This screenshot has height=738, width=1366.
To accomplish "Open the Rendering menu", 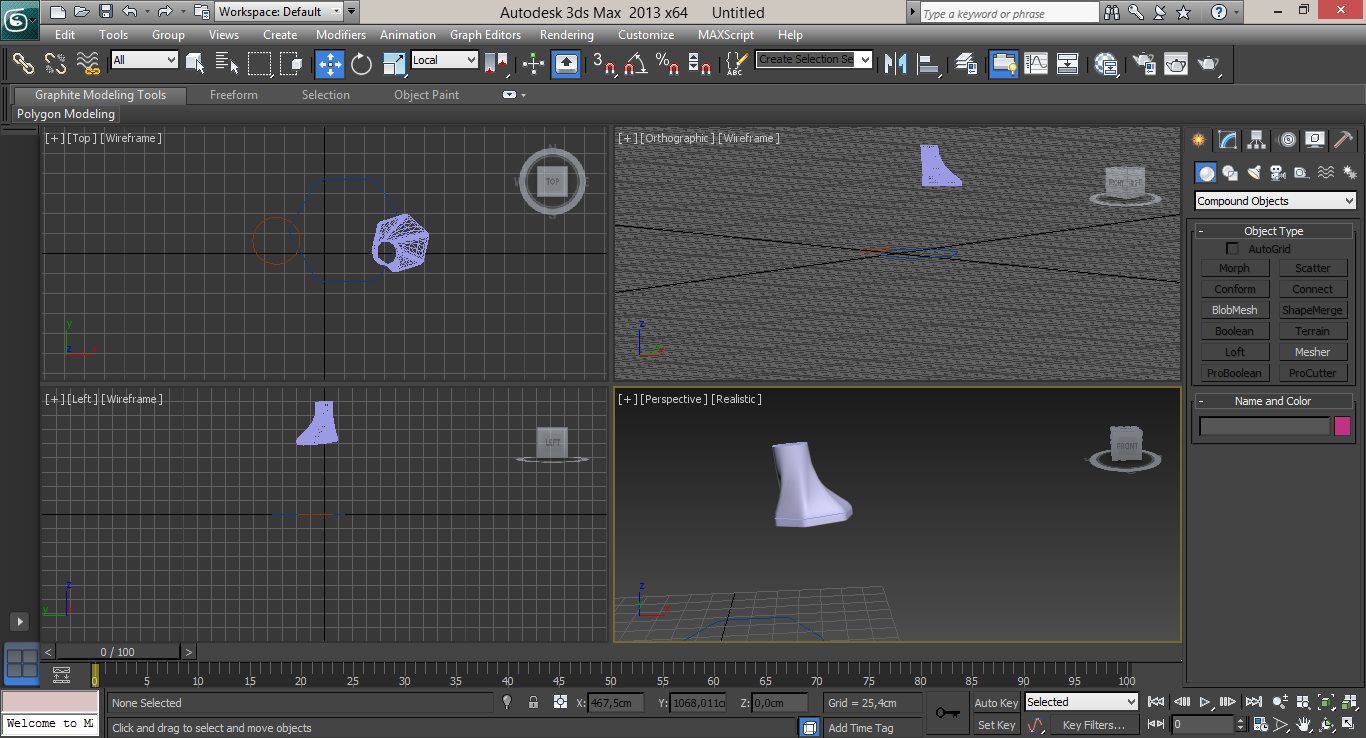I will tap(567, 34).
